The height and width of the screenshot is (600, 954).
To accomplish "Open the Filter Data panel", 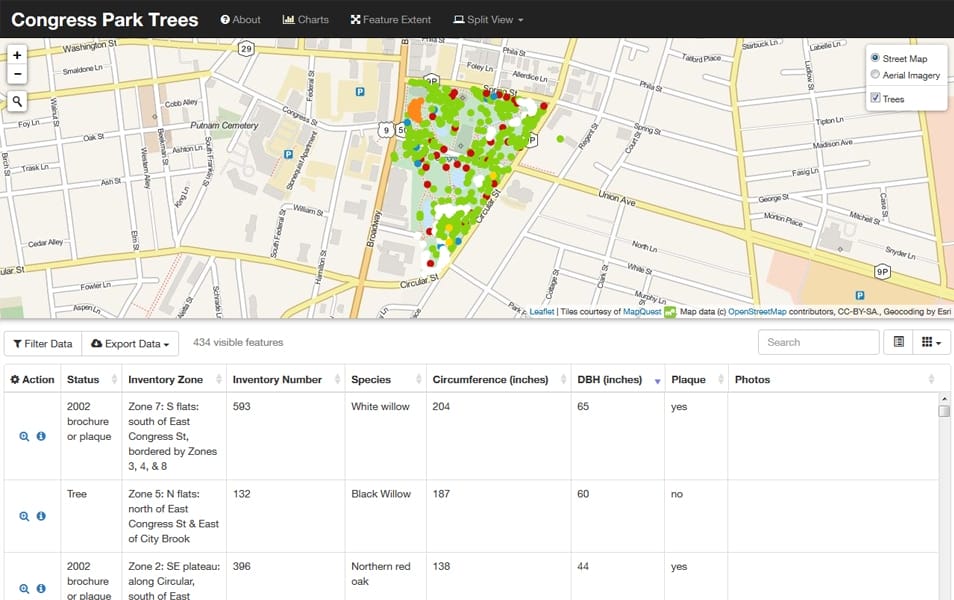I will click(x=43, y=344).
